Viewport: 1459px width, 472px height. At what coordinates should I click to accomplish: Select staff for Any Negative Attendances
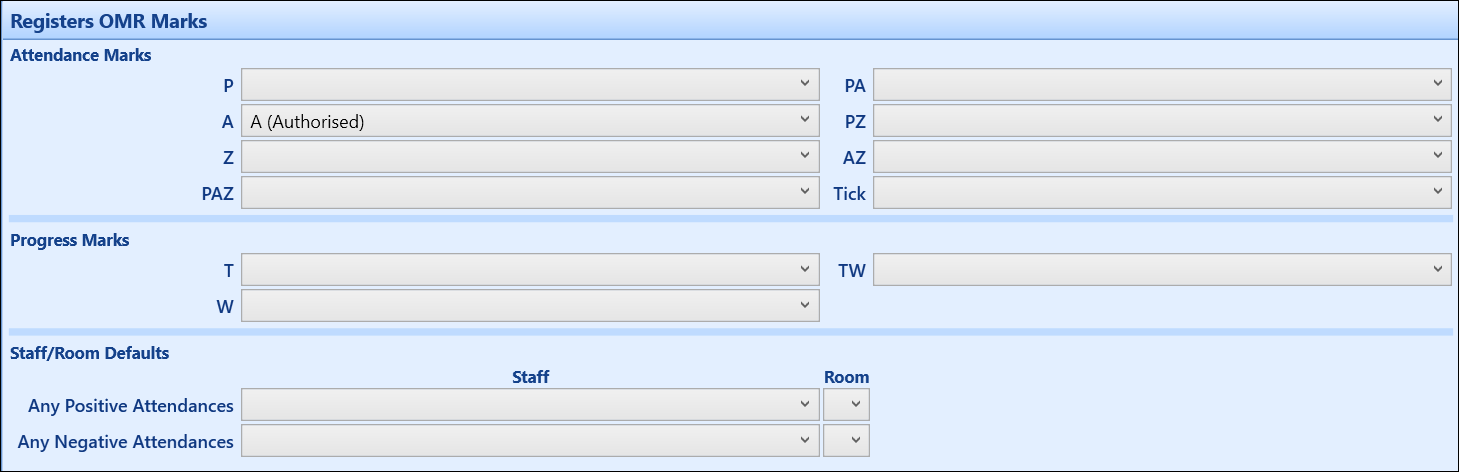pyautogui.click(x=530, y=441)
